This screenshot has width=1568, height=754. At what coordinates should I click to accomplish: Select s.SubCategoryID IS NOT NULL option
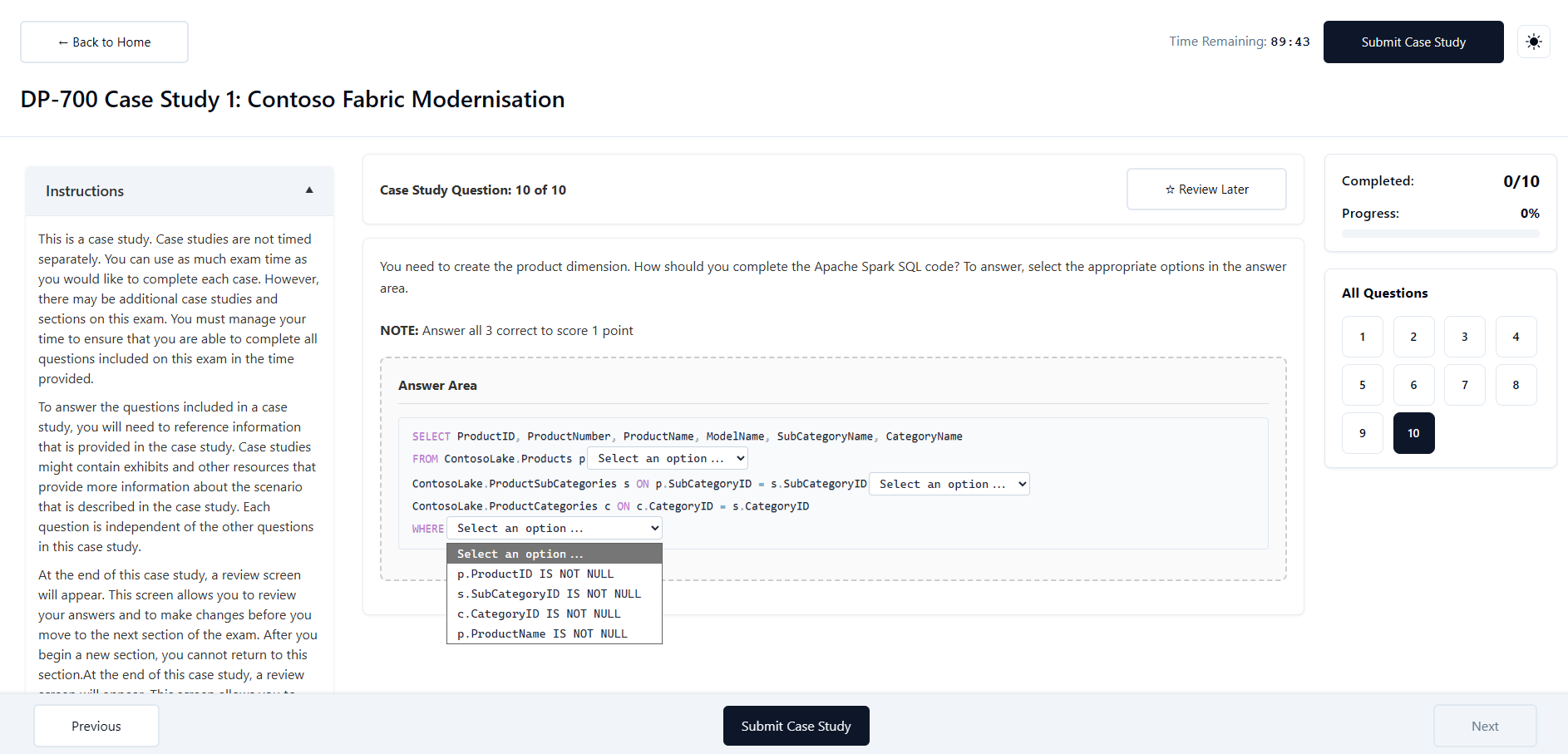(x=555, y=594)
